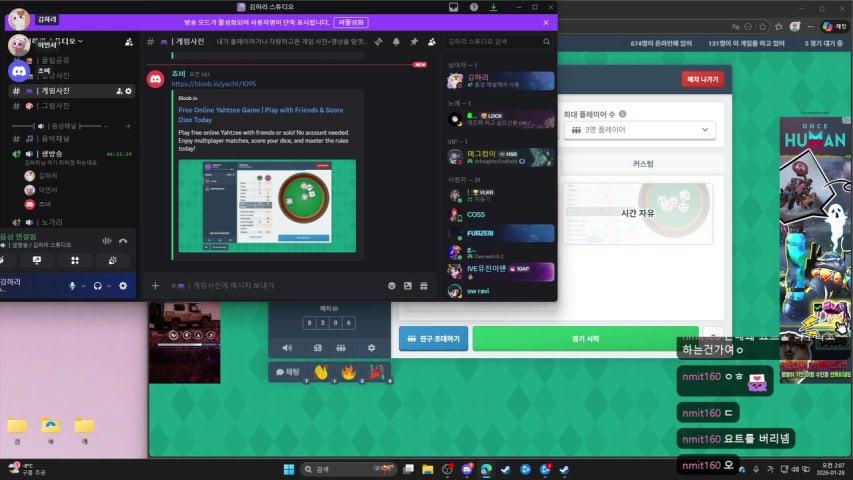This screenshot has width=853, height=480.
Task: Click the invite people icon beside server name
Action: tap(129, 42)
